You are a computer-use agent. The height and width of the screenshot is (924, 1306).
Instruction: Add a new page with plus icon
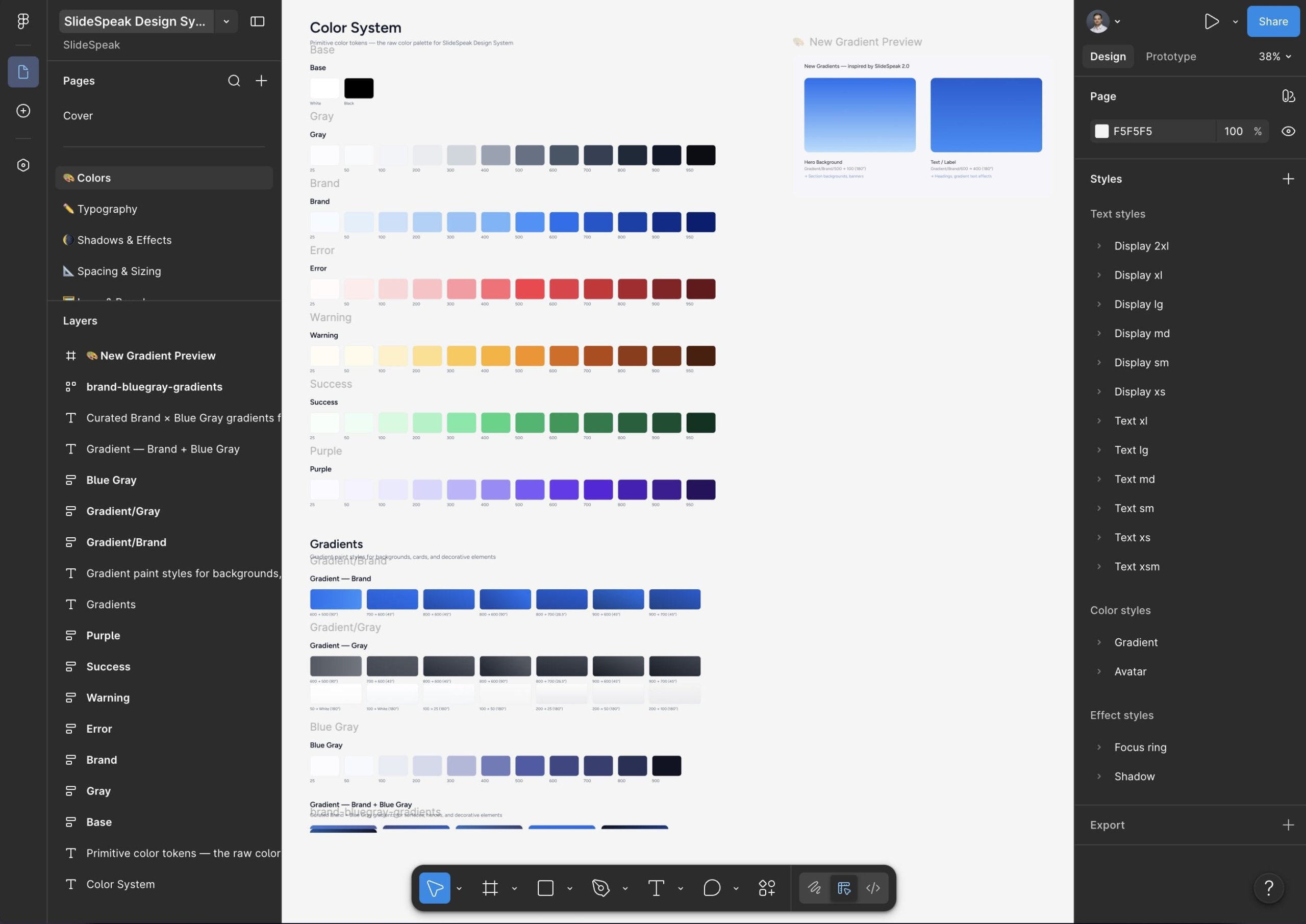click(261, 81)
